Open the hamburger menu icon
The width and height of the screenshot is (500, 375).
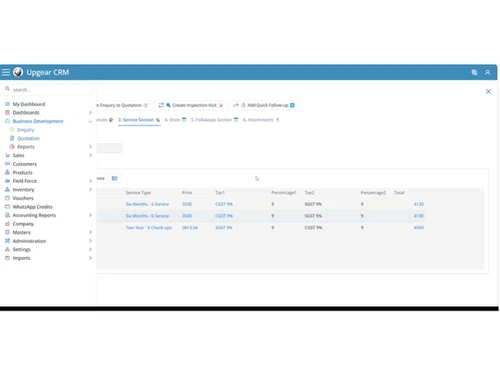click(6, 72)
